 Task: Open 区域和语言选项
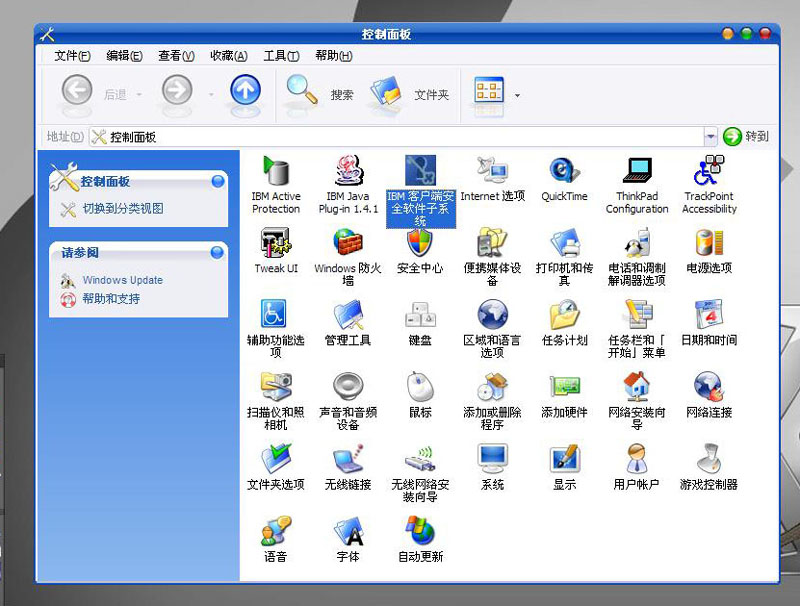coord(492,329)
